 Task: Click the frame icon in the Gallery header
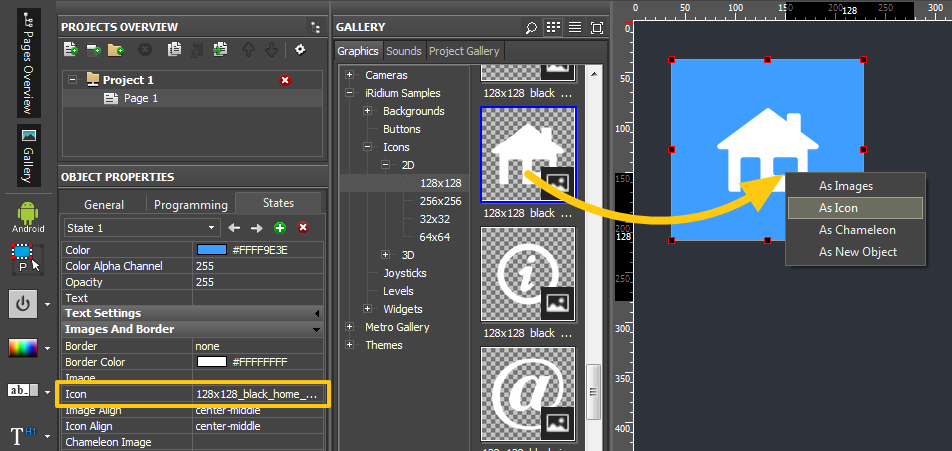tap(597, 27)
